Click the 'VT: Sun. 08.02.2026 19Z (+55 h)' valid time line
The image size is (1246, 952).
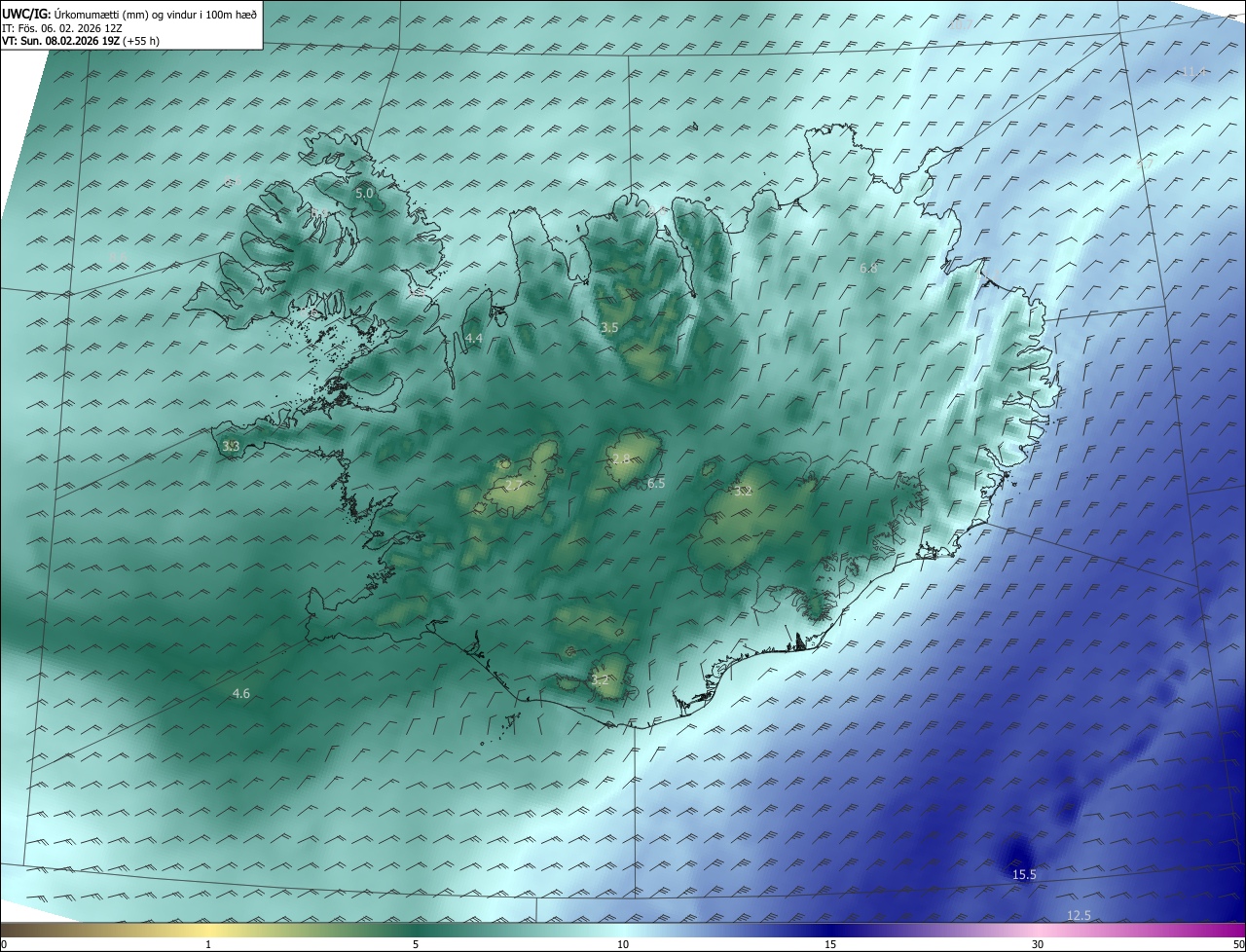pos(81,42)
